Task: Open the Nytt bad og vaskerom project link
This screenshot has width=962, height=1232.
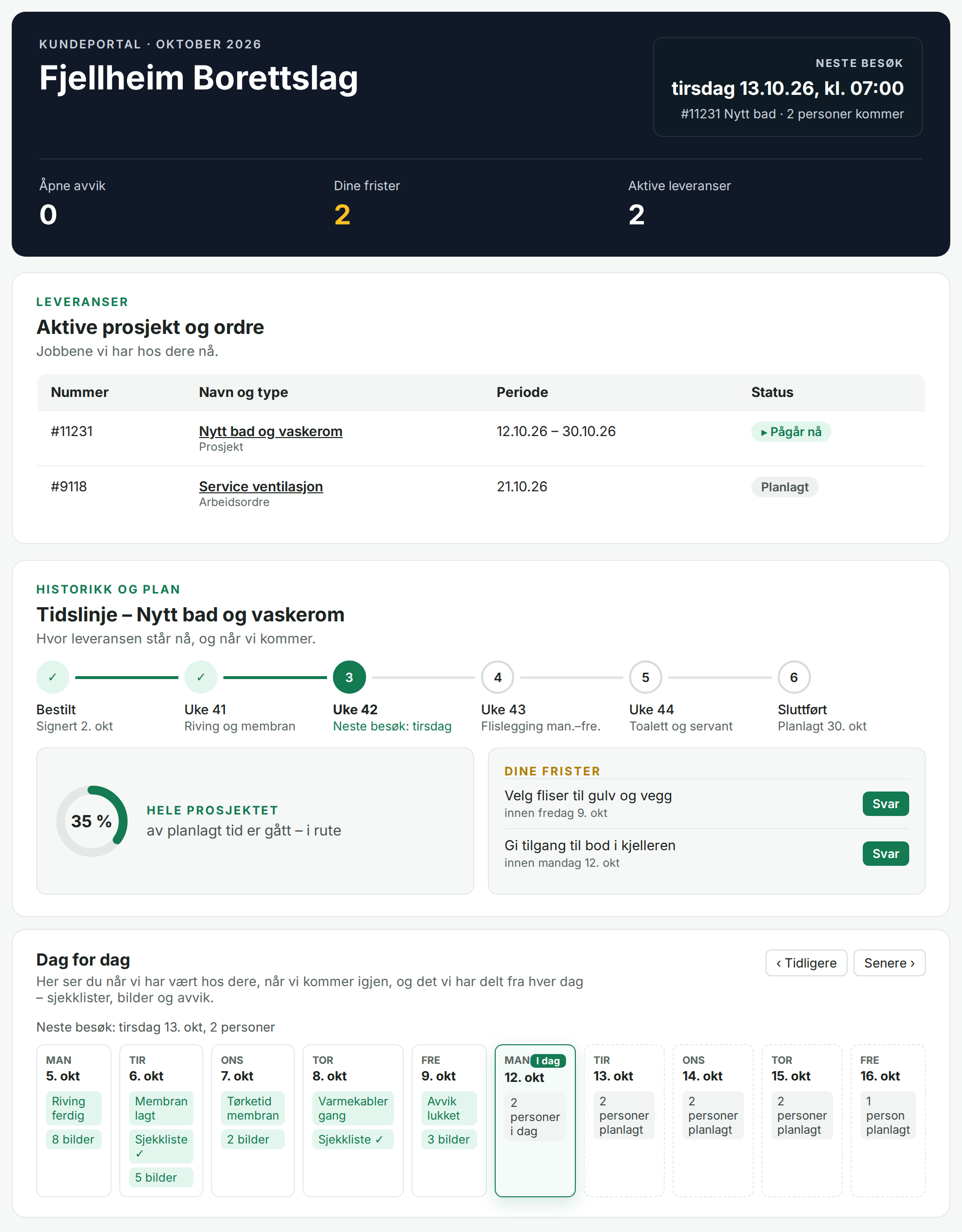Action: 270,431
